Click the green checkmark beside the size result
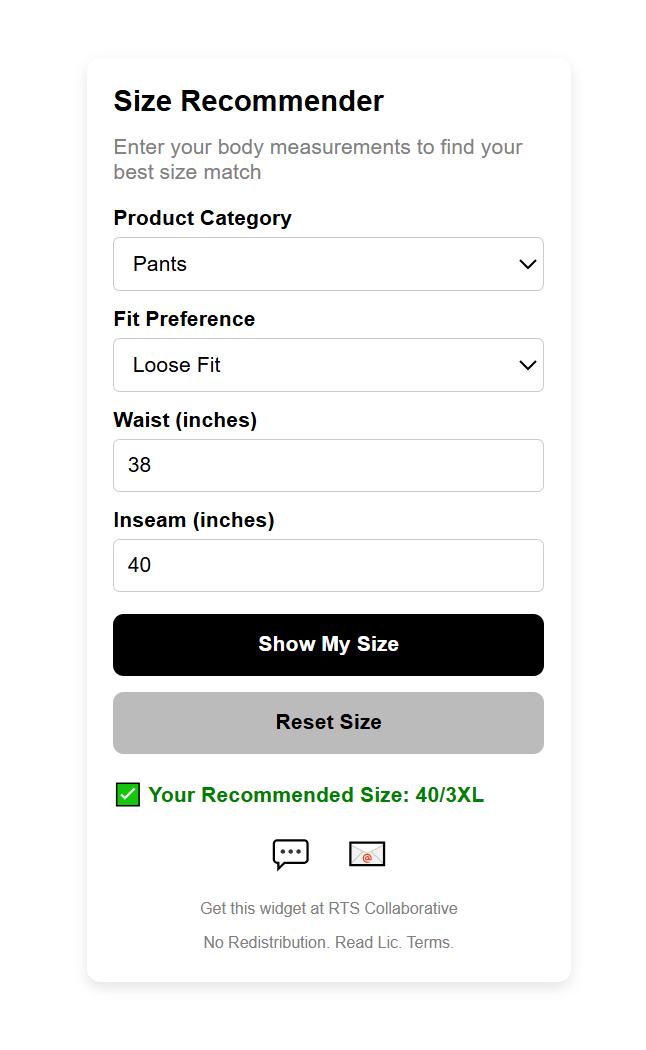Image resolution: width=646 pixels, height=1050 pixels. tap(127, 794)
